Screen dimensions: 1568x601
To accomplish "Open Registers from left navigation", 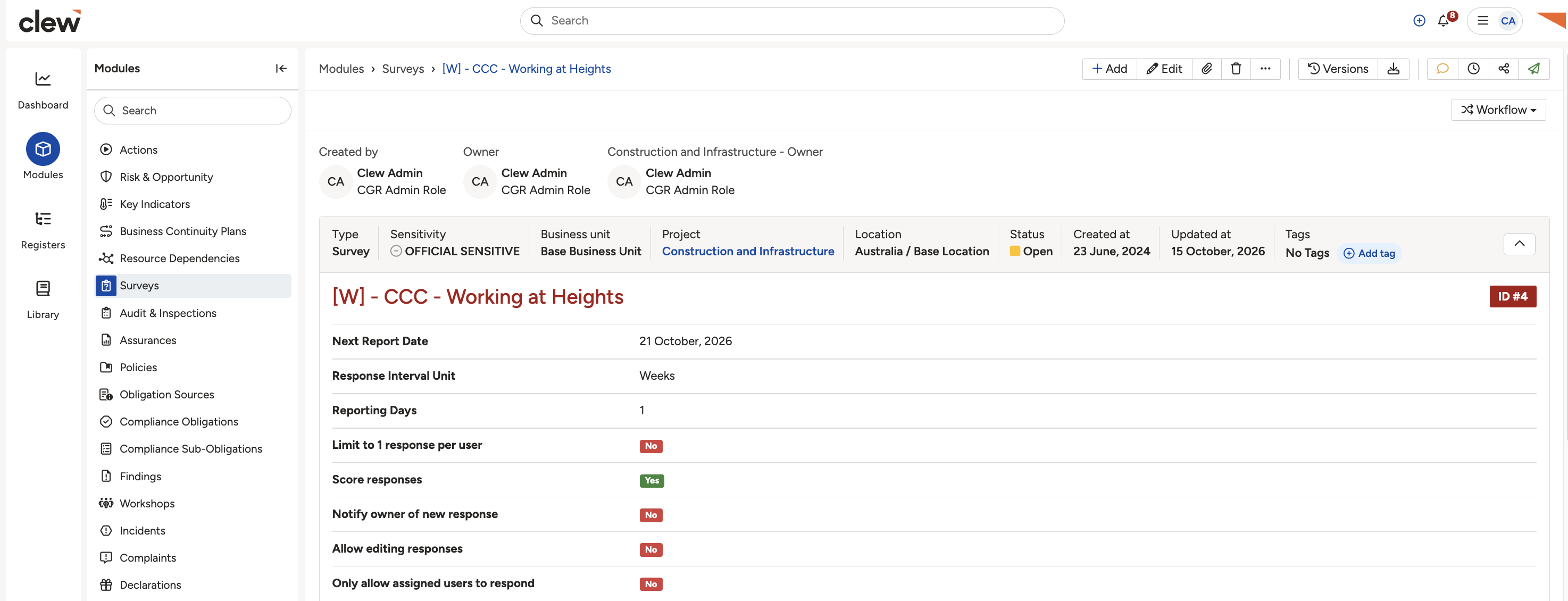I will point(43,230).
